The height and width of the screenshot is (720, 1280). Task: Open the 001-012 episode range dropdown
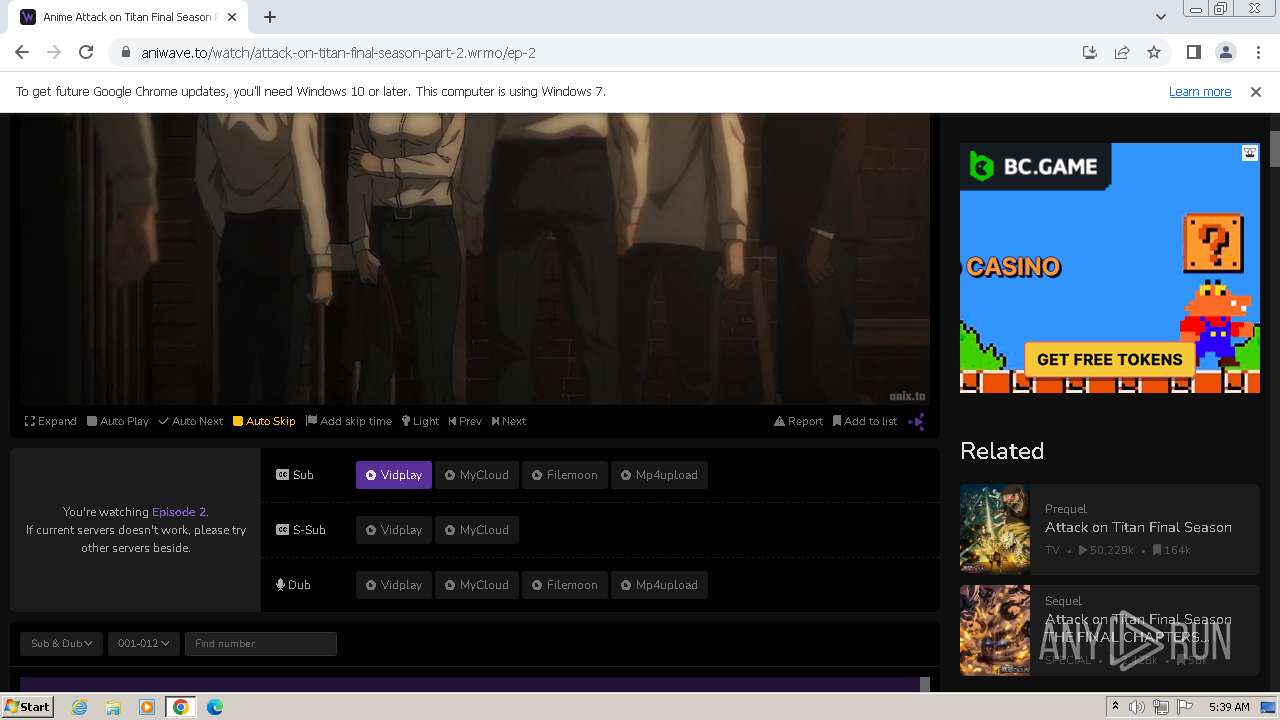143,643
